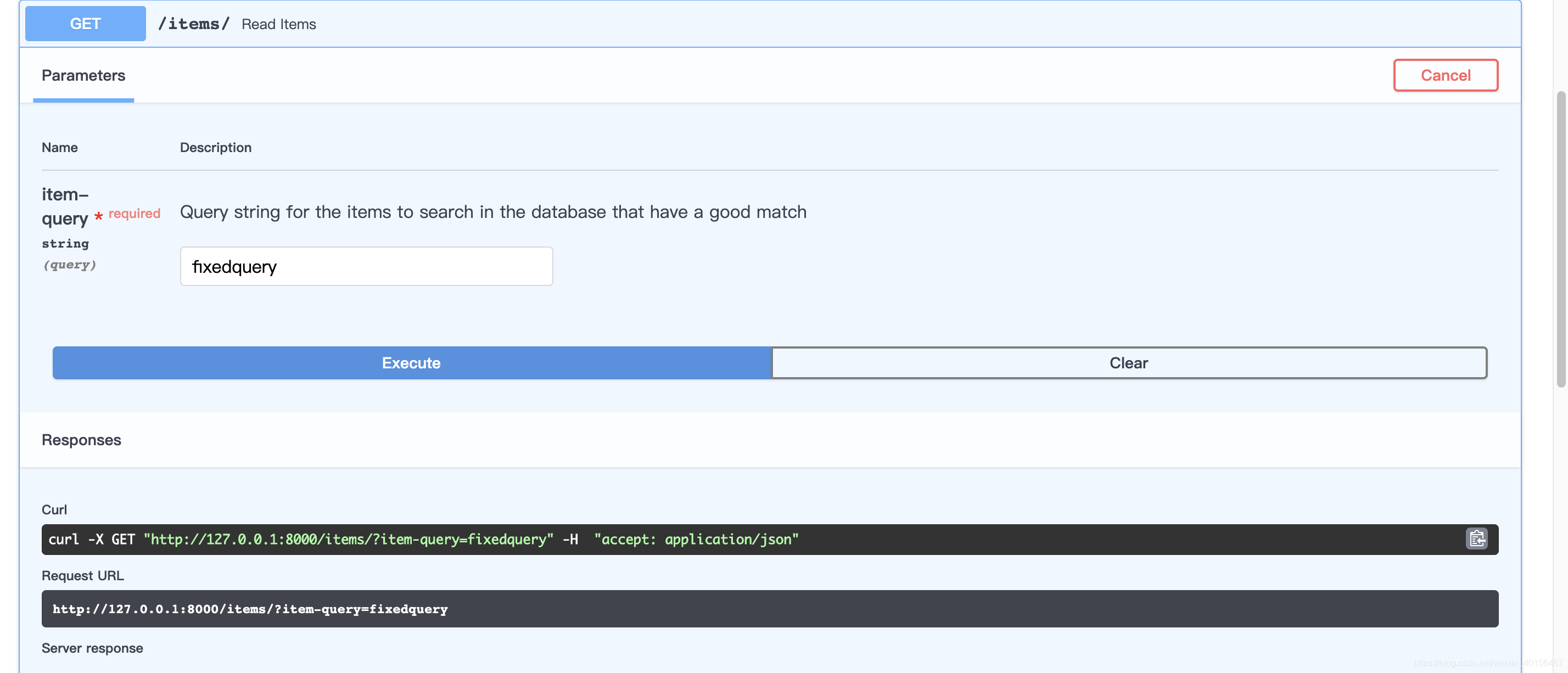Cancel the try-it-out mode

pos(1446,75)
